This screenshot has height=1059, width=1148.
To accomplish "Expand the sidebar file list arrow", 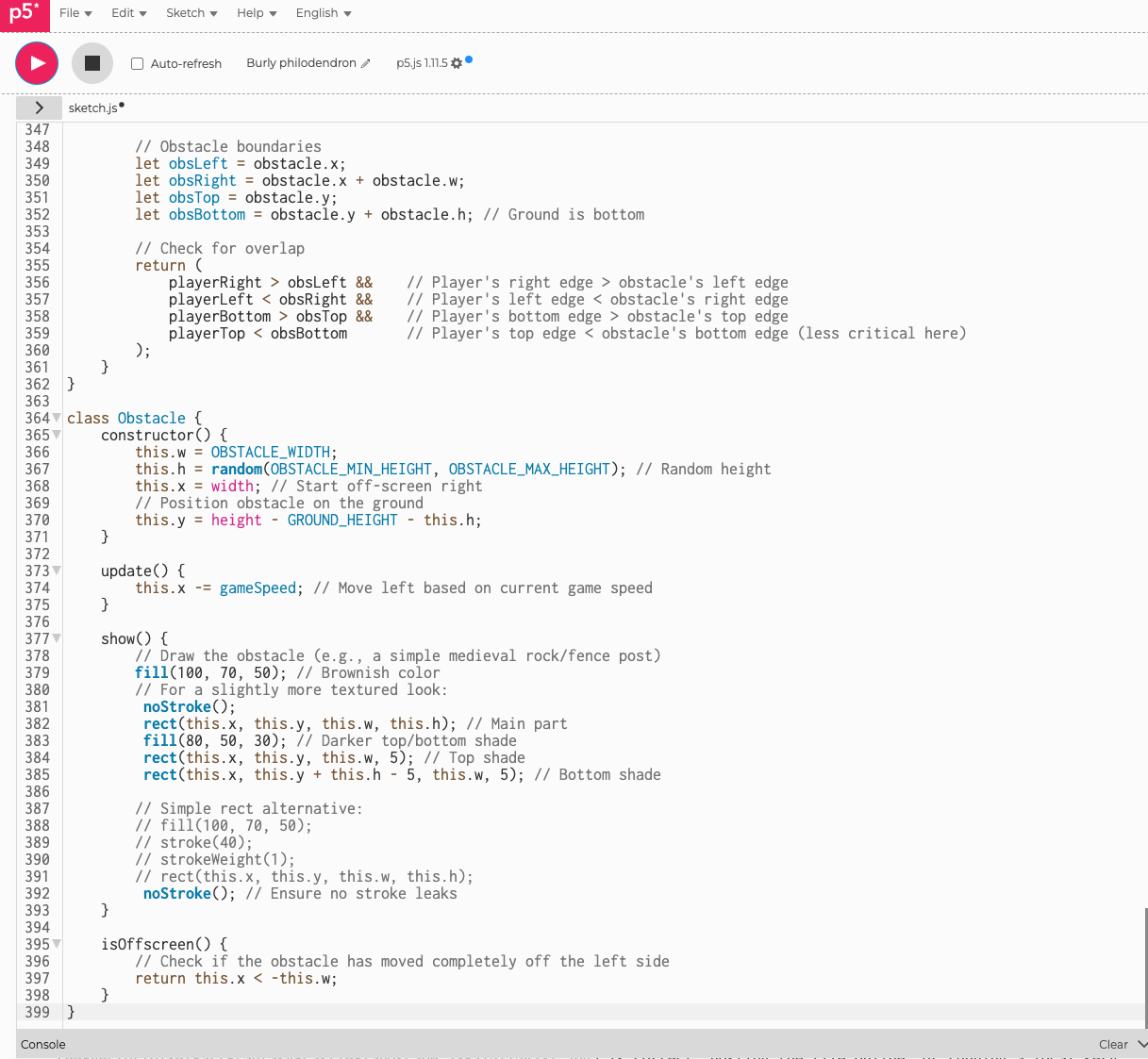I will tap(39, 108).
